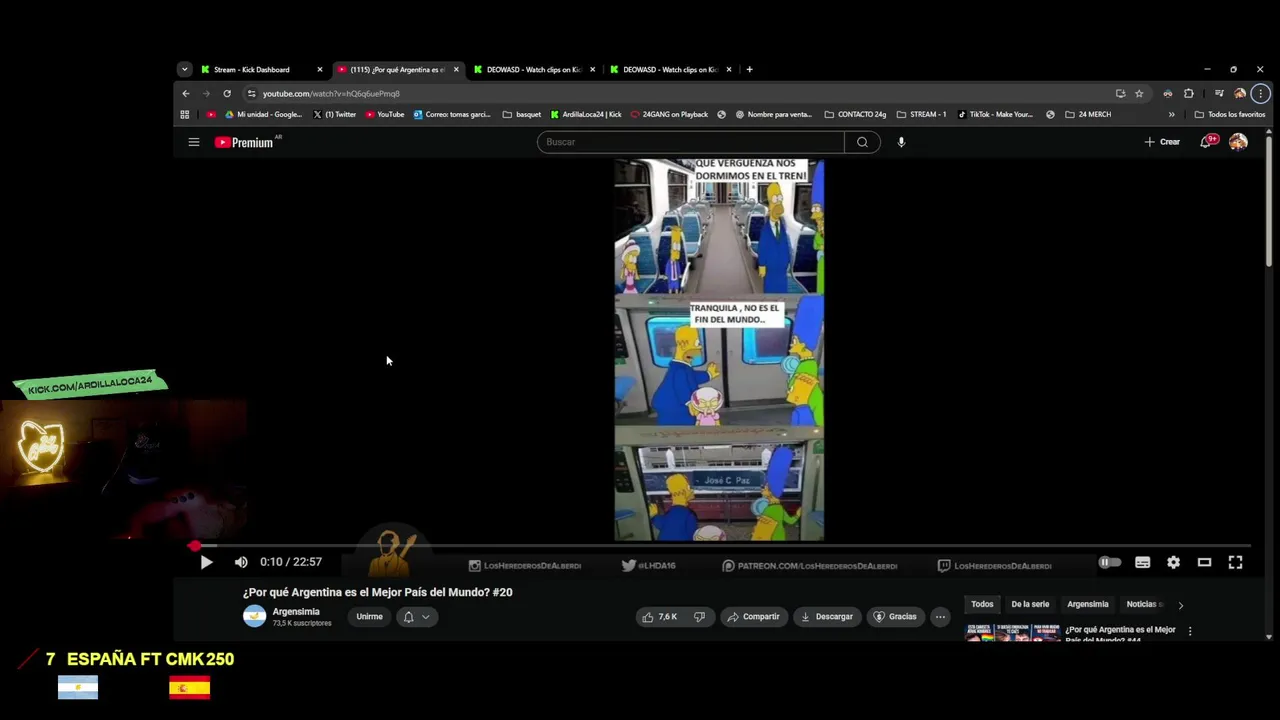Open the Argensimia channel name link
The width and height of the screenshot is (1280, 720).
click(x=296, y=611)
